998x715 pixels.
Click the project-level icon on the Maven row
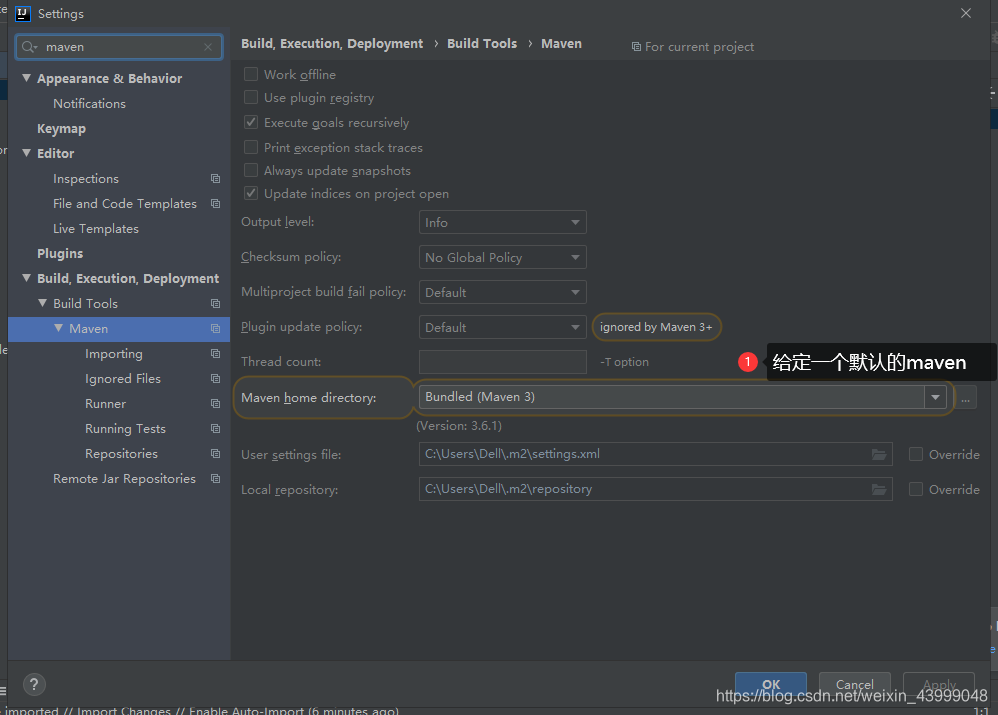coord(216,329)
